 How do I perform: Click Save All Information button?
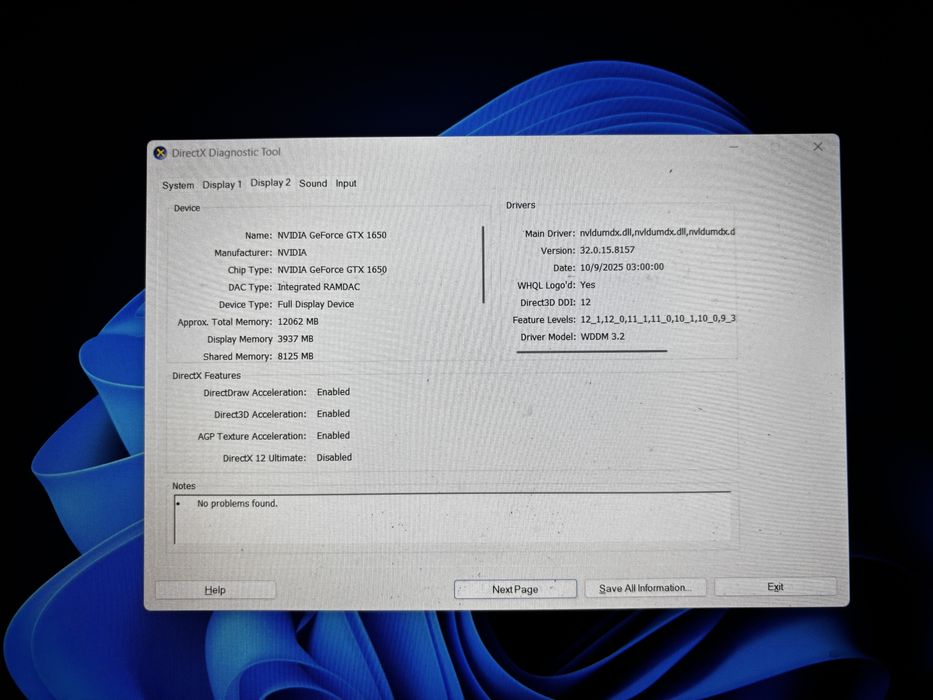pos(645,588)
